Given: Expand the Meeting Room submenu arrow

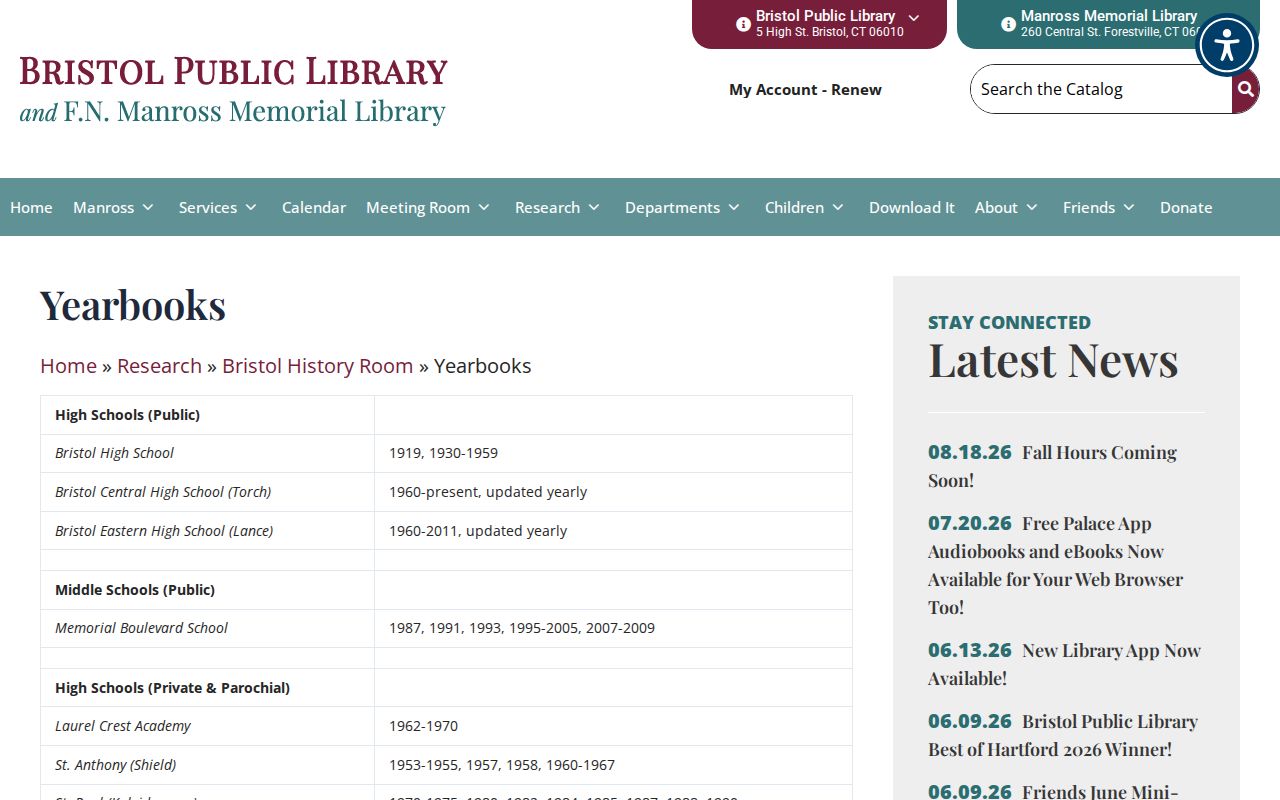Looking at the screenshot, I should pyautogui.click(x=484, y=207).
